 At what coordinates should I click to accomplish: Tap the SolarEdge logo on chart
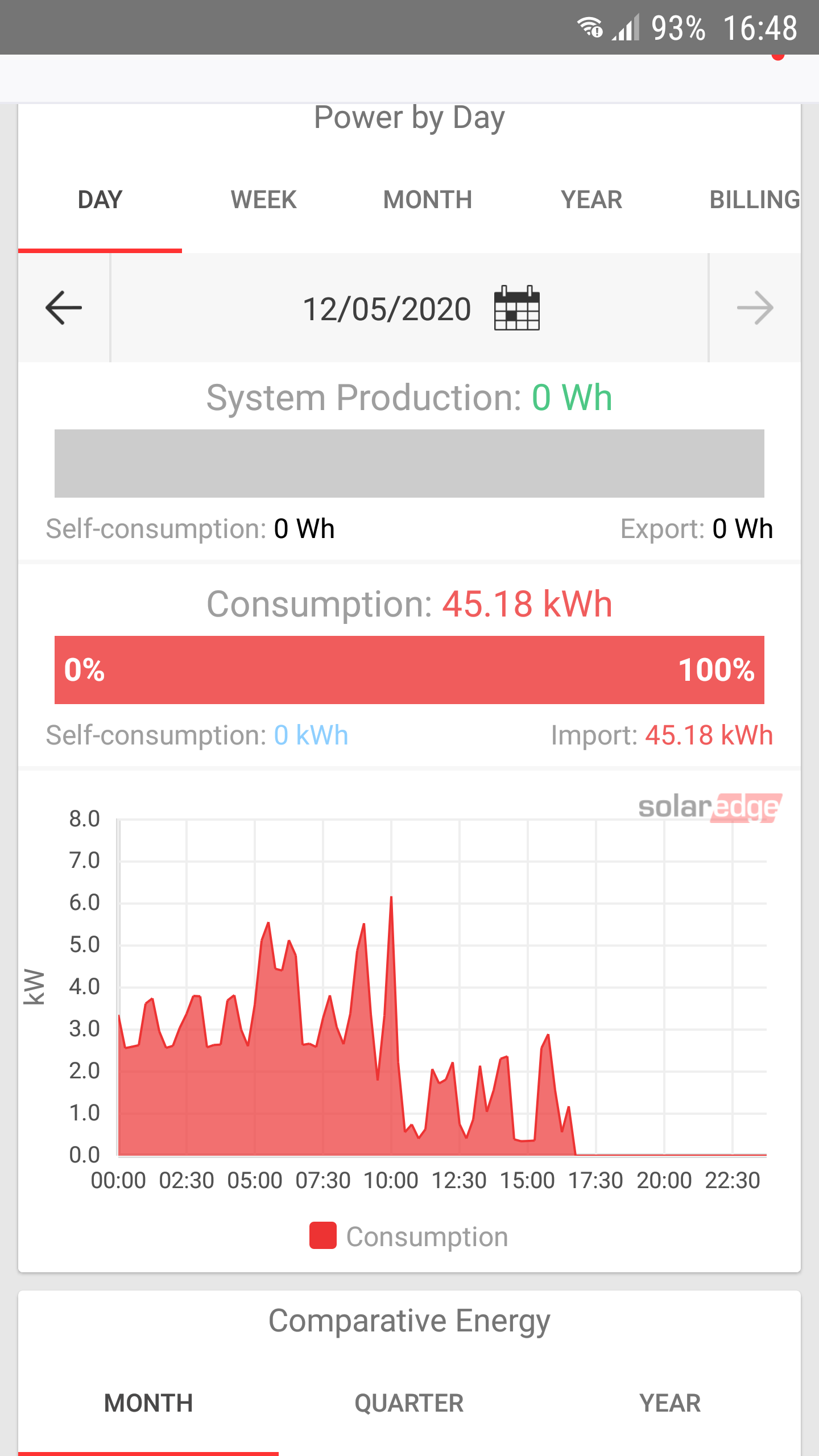tap(710, 808)
